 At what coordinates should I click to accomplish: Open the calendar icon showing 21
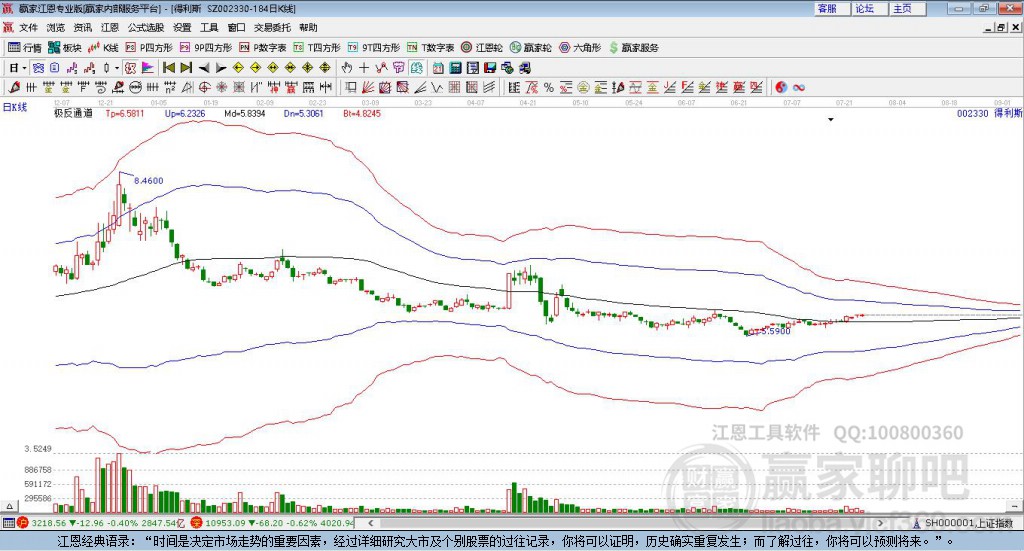tap(438, 68)
